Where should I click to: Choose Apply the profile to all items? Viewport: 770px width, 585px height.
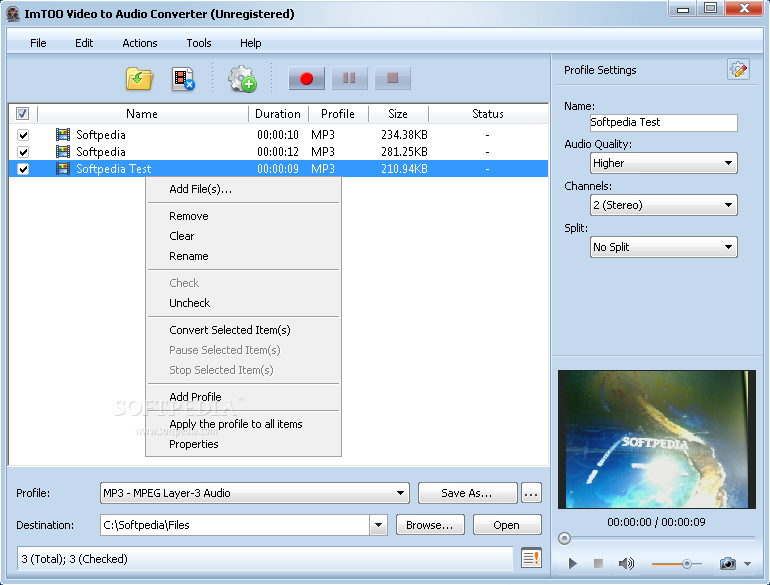pyautogui.click(x=244, y=424)
